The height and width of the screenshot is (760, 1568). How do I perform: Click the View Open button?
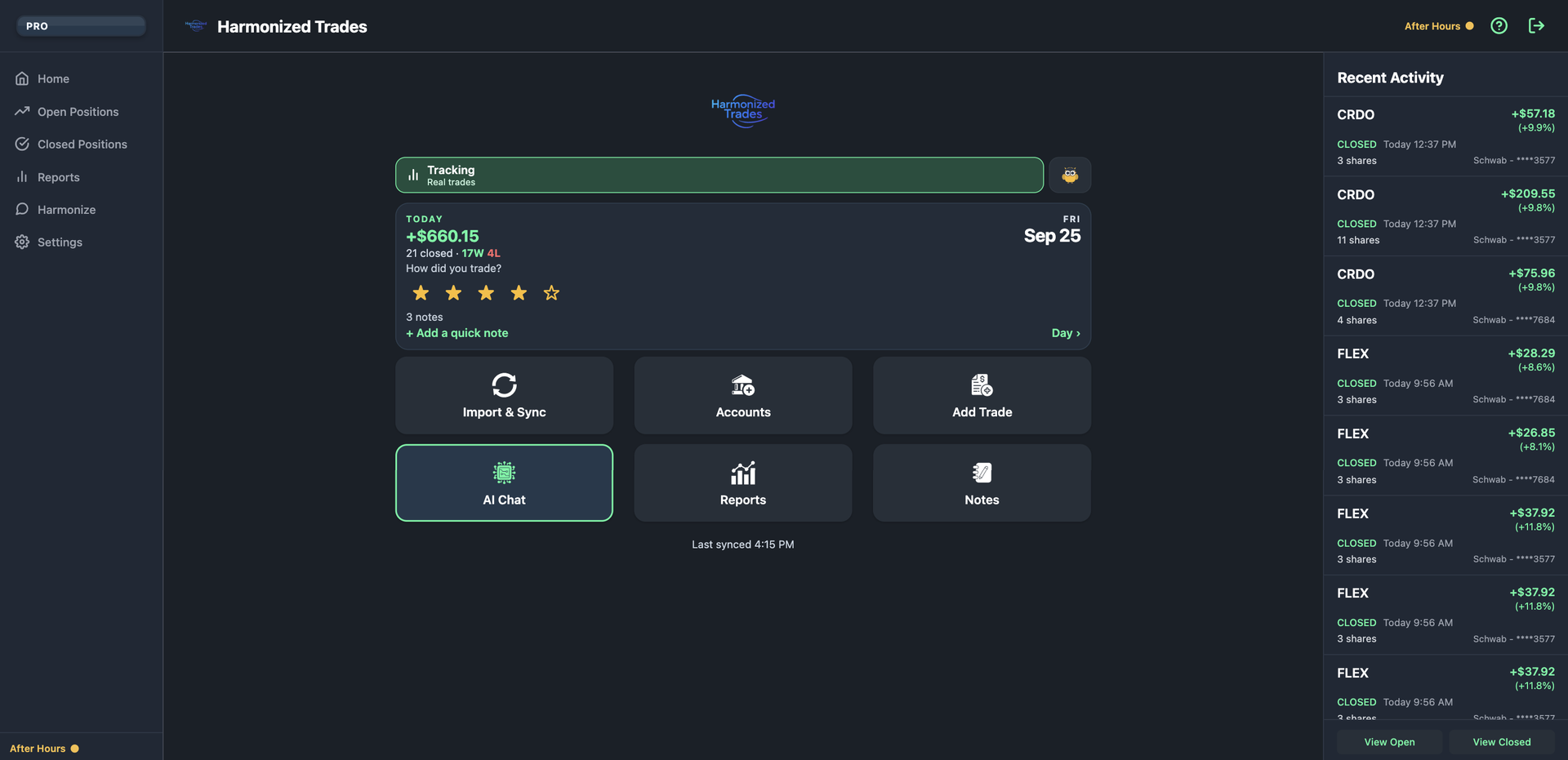click(x=1389, y=742)
